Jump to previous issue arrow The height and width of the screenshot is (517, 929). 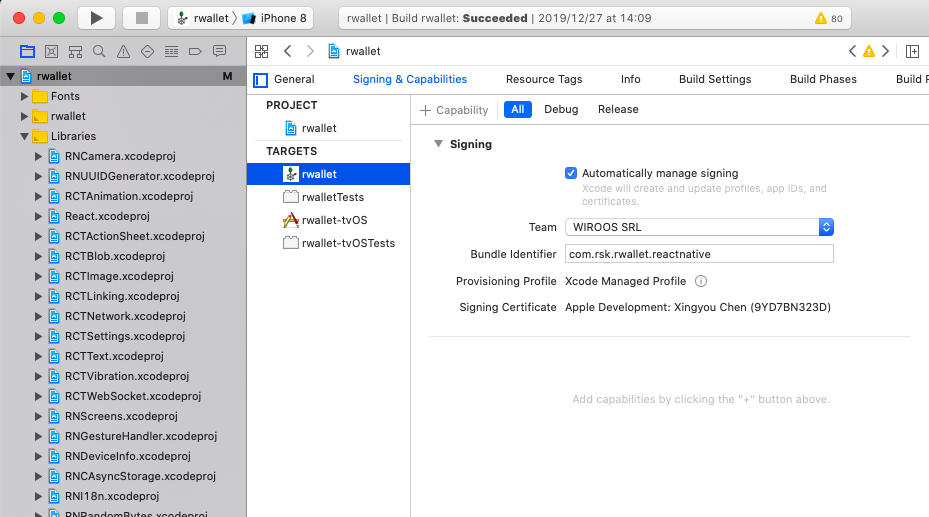[x=852, y=52]
